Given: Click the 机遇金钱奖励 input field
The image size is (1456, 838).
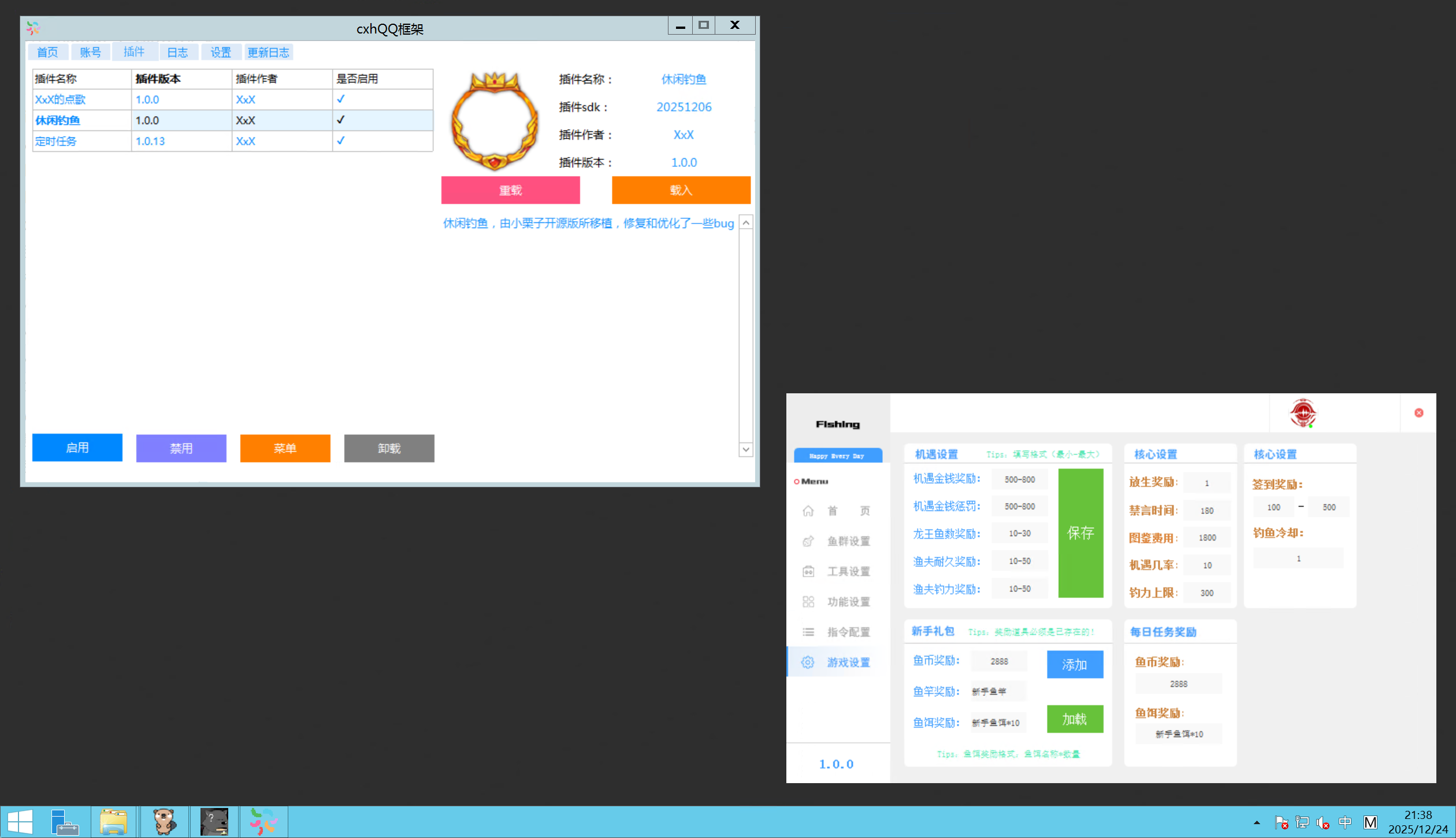Looking at the screenshot, I should [1019, 479].
